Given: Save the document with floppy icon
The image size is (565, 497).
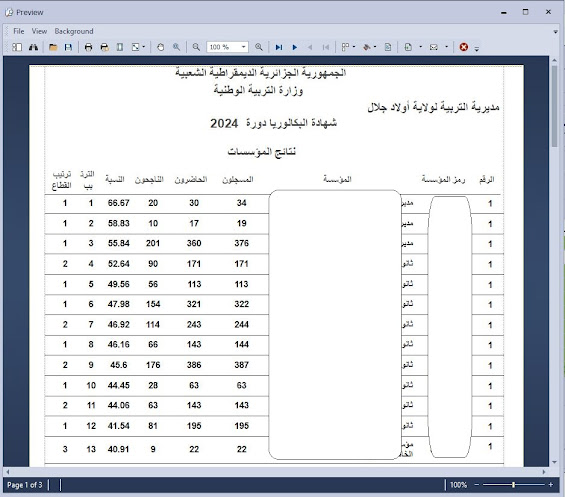Looking at the screenshot, I should click(x=68, y=47).
